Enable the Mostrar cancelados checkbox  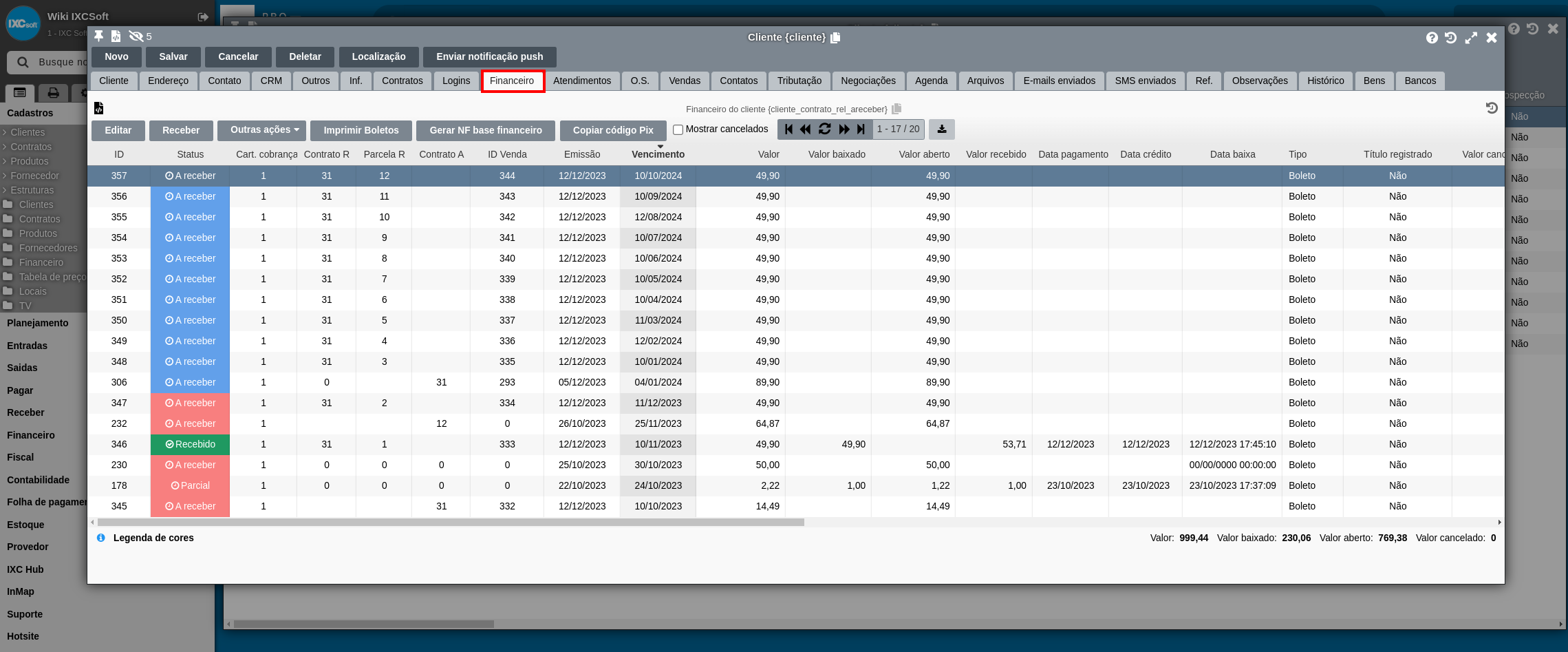click(678, 129)
